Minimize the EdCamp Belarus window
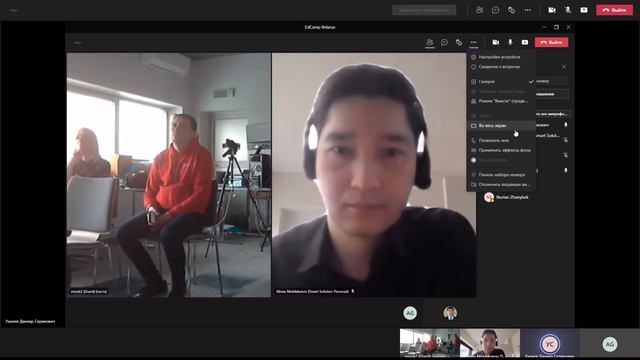This screenshot has height=360, width=640. pyautogui.click(x=544, y=27)
